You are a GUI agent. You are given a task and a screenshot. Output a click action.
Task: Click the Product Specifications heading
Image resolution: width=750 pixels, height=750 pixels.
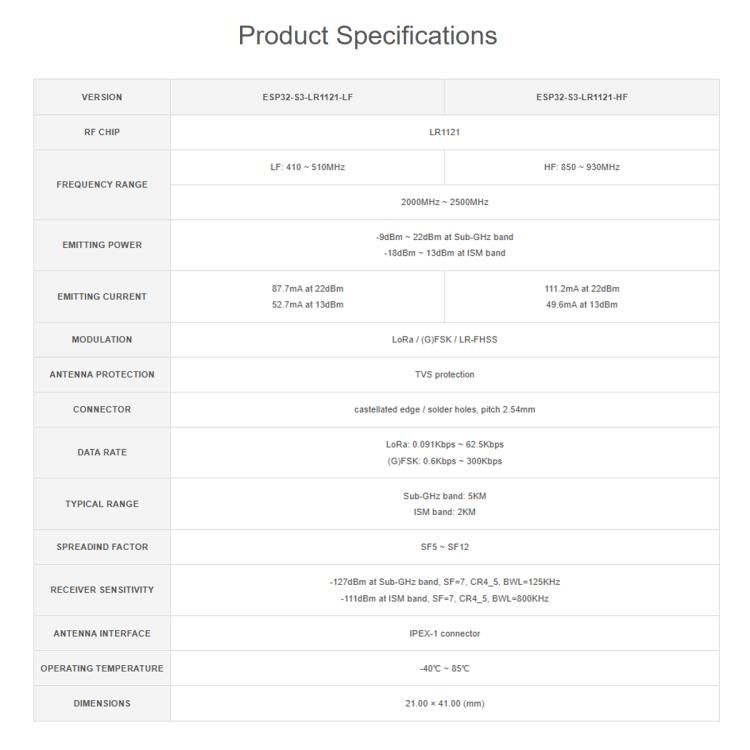pyautogui.click(x=367, y=36)
